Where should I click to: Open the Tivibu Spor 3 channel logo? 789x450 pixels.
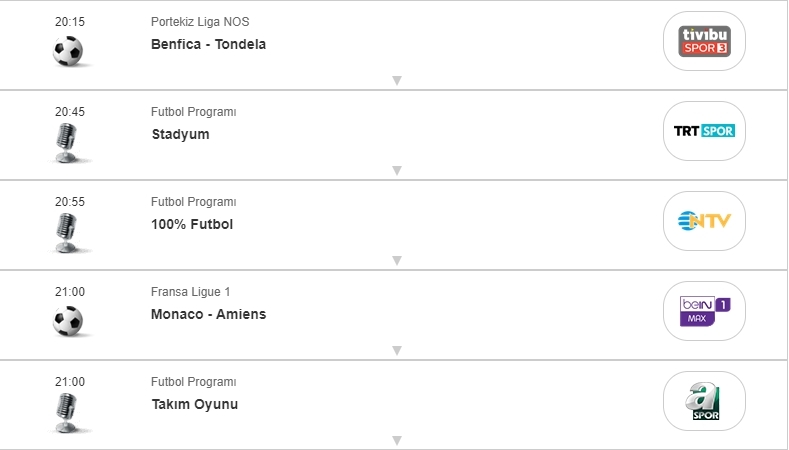[705, 41]
